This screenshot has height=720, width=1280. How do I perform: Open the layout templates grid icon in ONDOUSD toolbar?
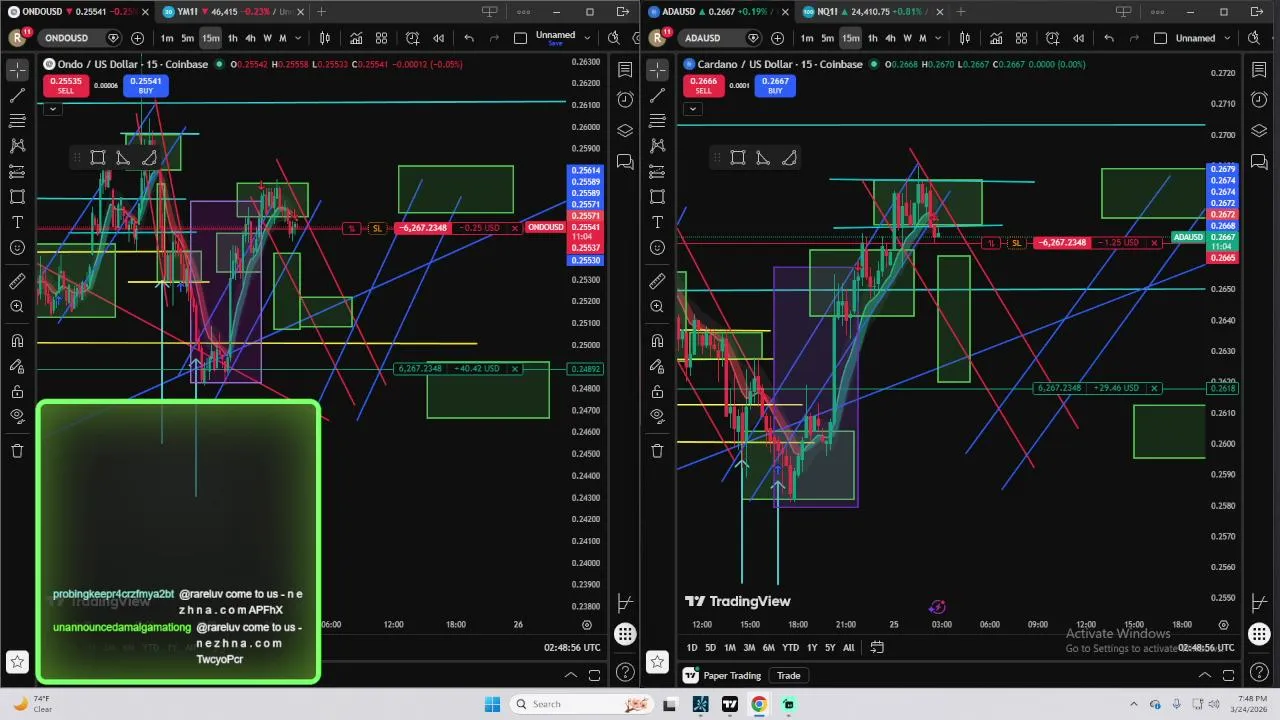[381, 38]
